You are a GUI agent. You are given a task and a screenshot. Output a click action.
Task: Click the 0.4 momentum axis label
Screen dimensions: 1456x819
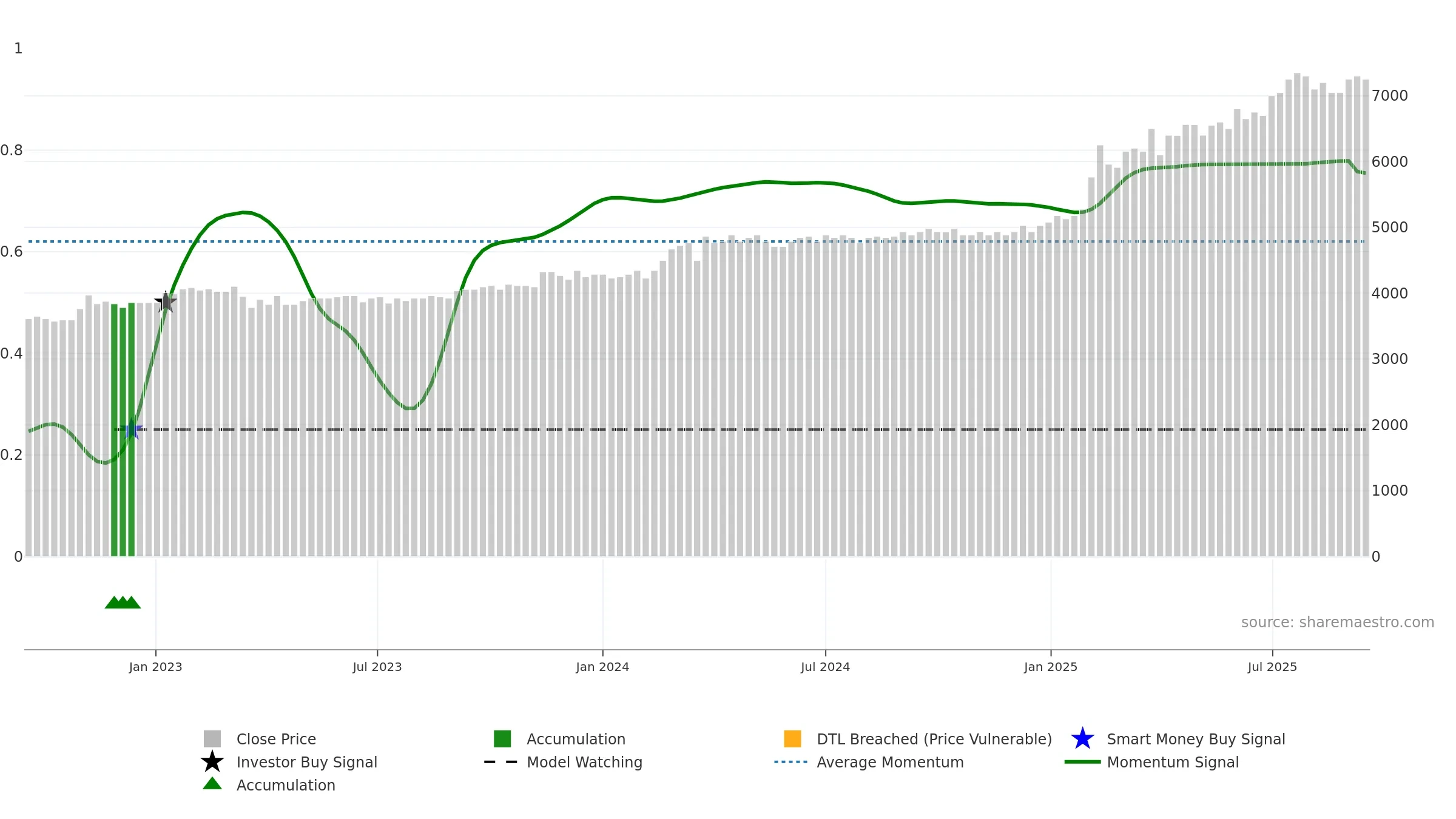point(12,354)
